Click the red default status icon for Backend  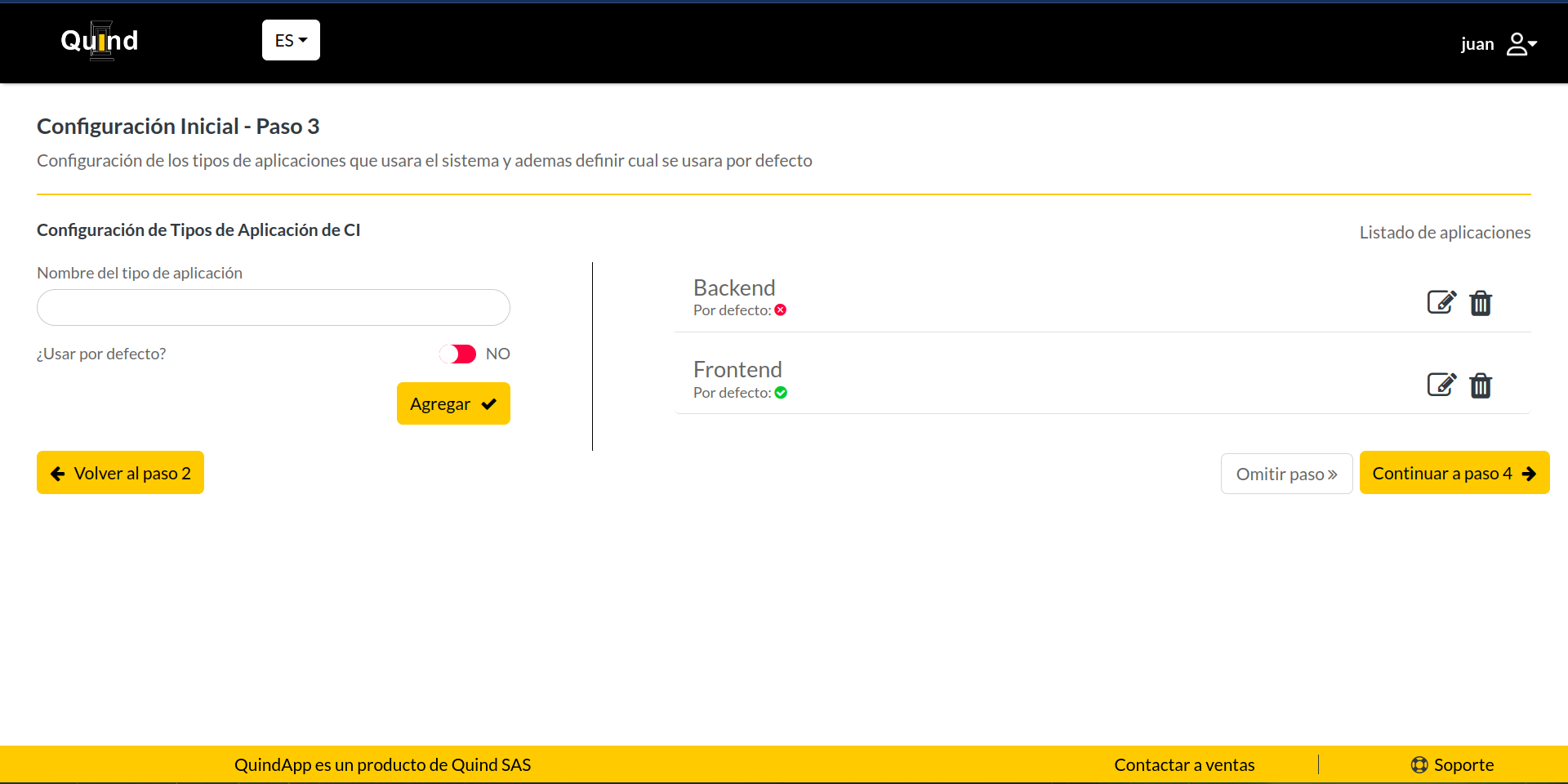(781, 310)
